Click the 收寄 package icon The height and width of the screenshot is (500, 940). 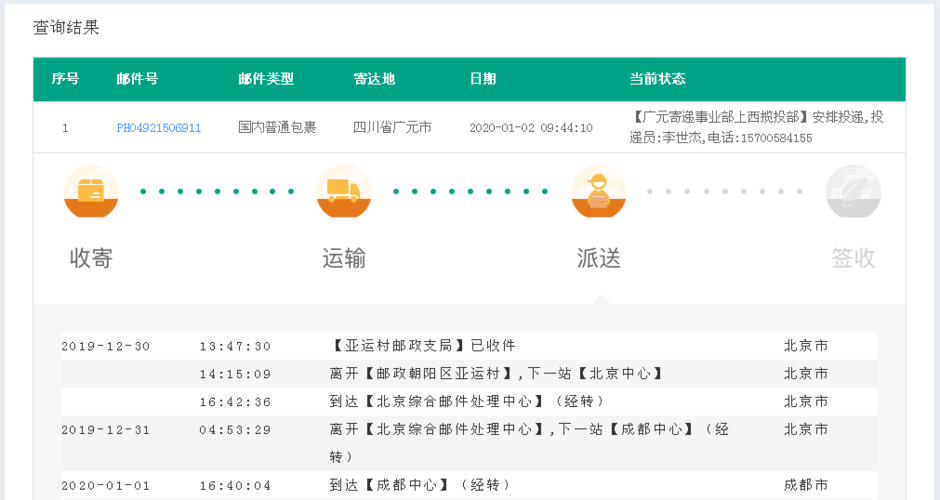(91, 192)
